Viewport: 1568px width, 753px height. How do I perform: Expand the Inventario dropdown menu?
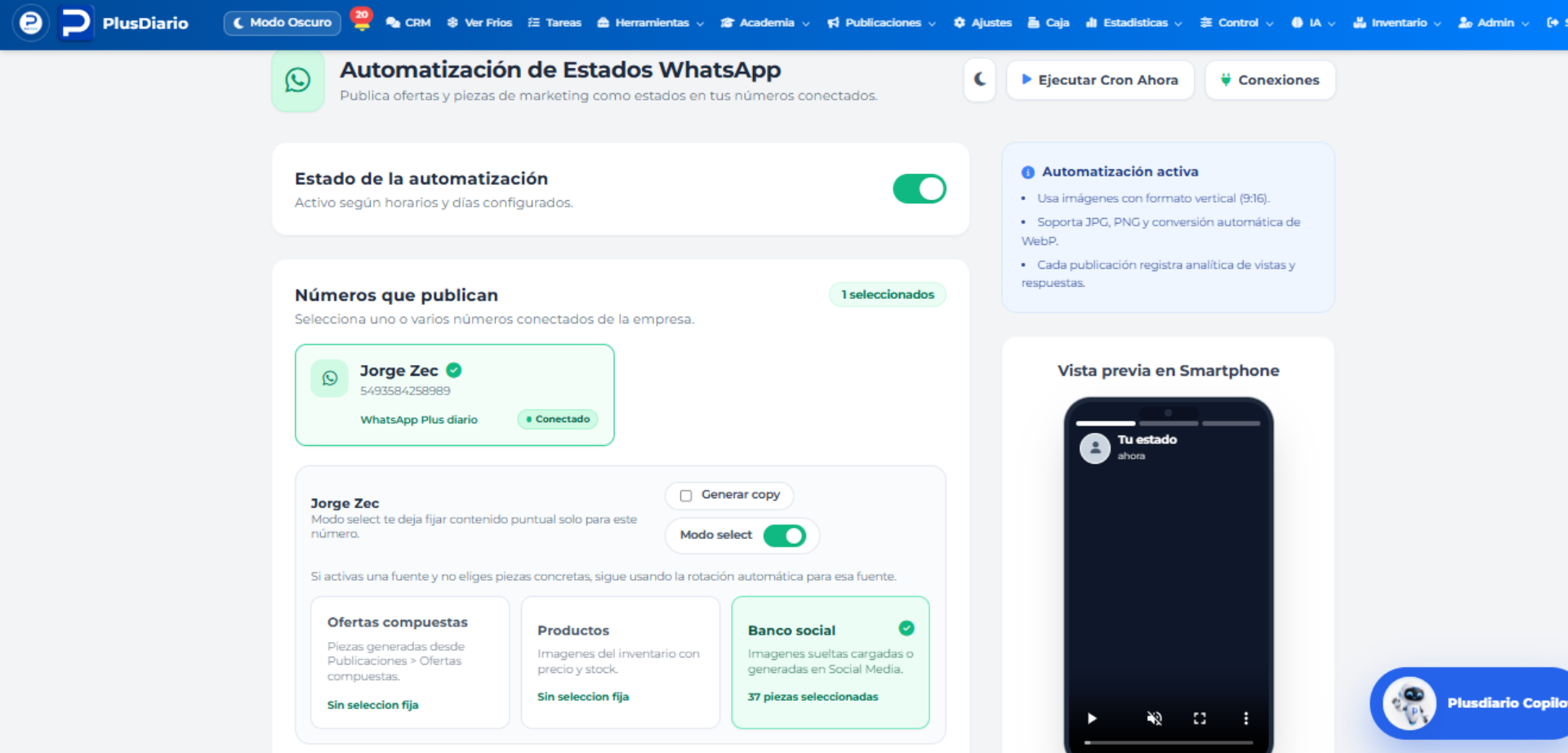pos(1397,23)
